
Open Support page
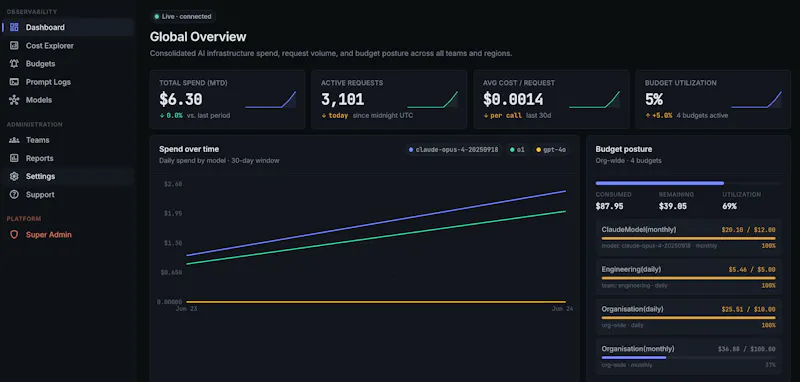68,194
